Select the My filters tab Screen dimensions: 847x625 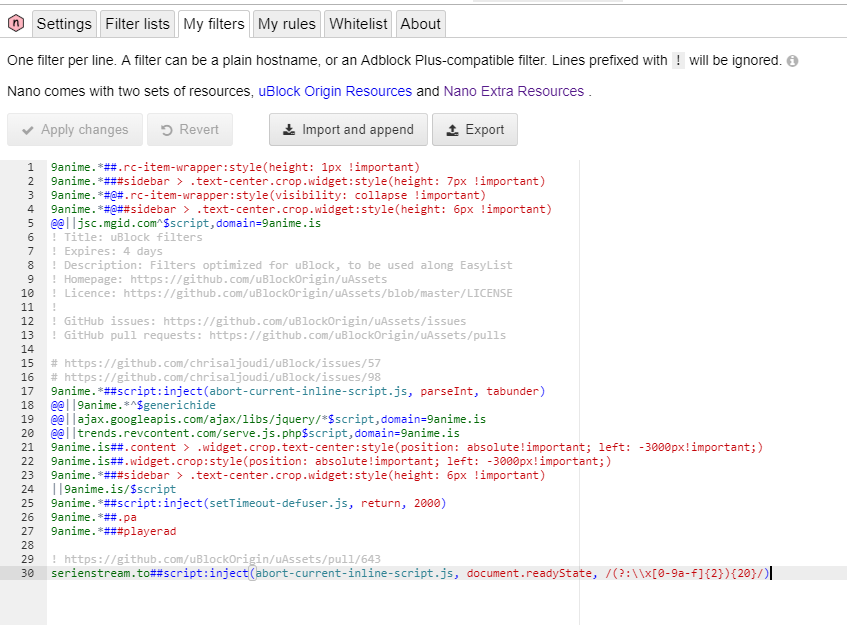[214, 24]
